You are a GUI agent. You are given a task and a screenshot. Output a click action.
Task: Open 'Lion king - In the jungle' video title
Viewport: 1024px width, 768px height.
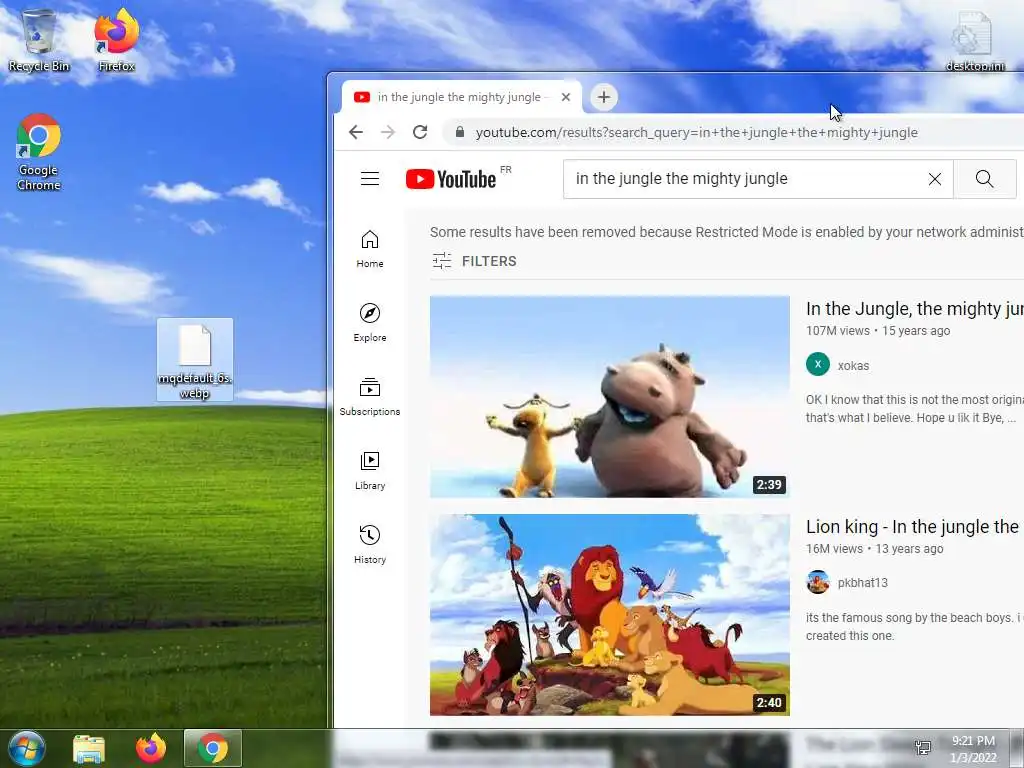click(x=914, y=527)
